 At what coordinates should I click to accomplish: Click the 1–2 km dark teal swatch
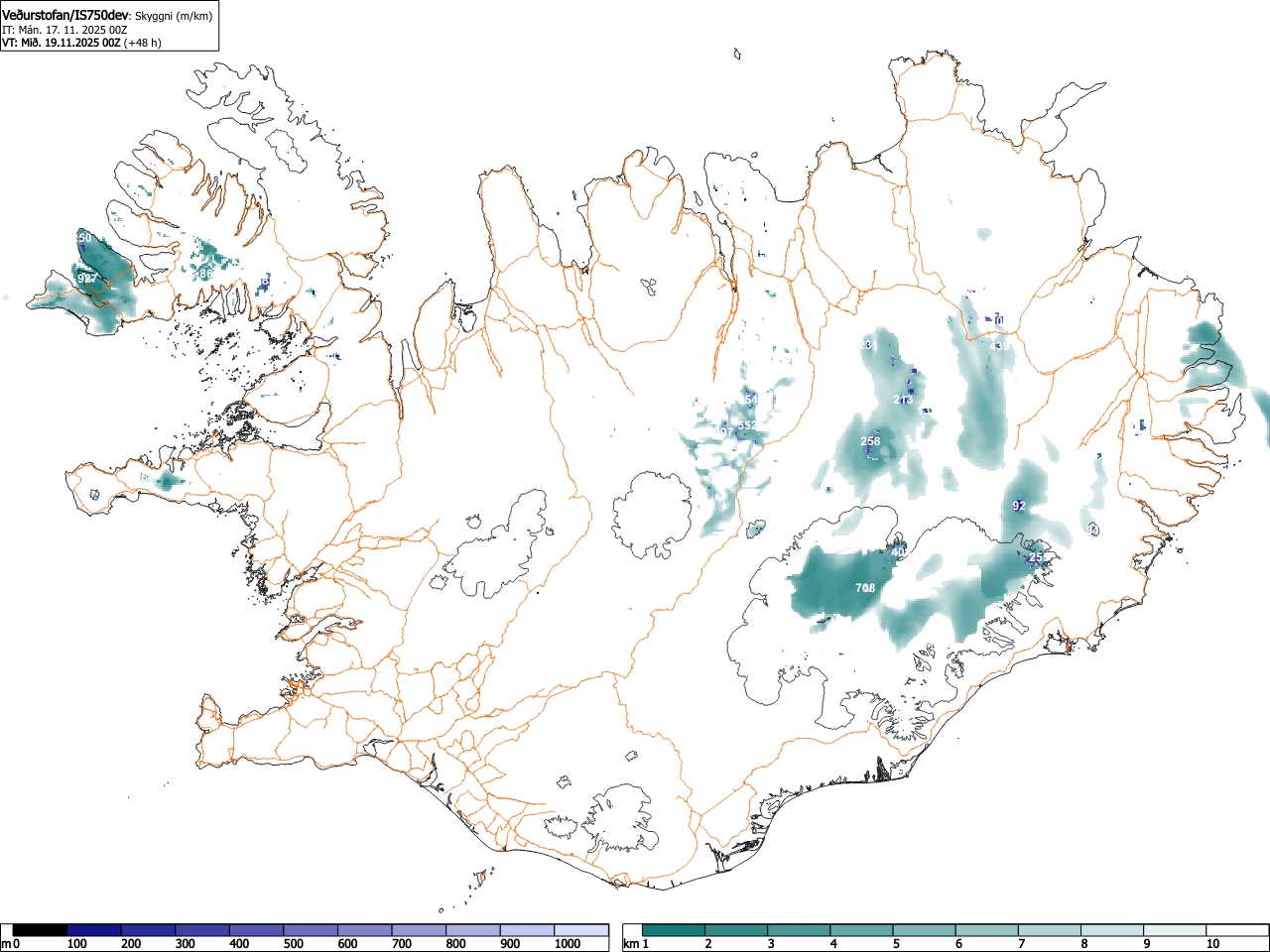coord(674,930)
